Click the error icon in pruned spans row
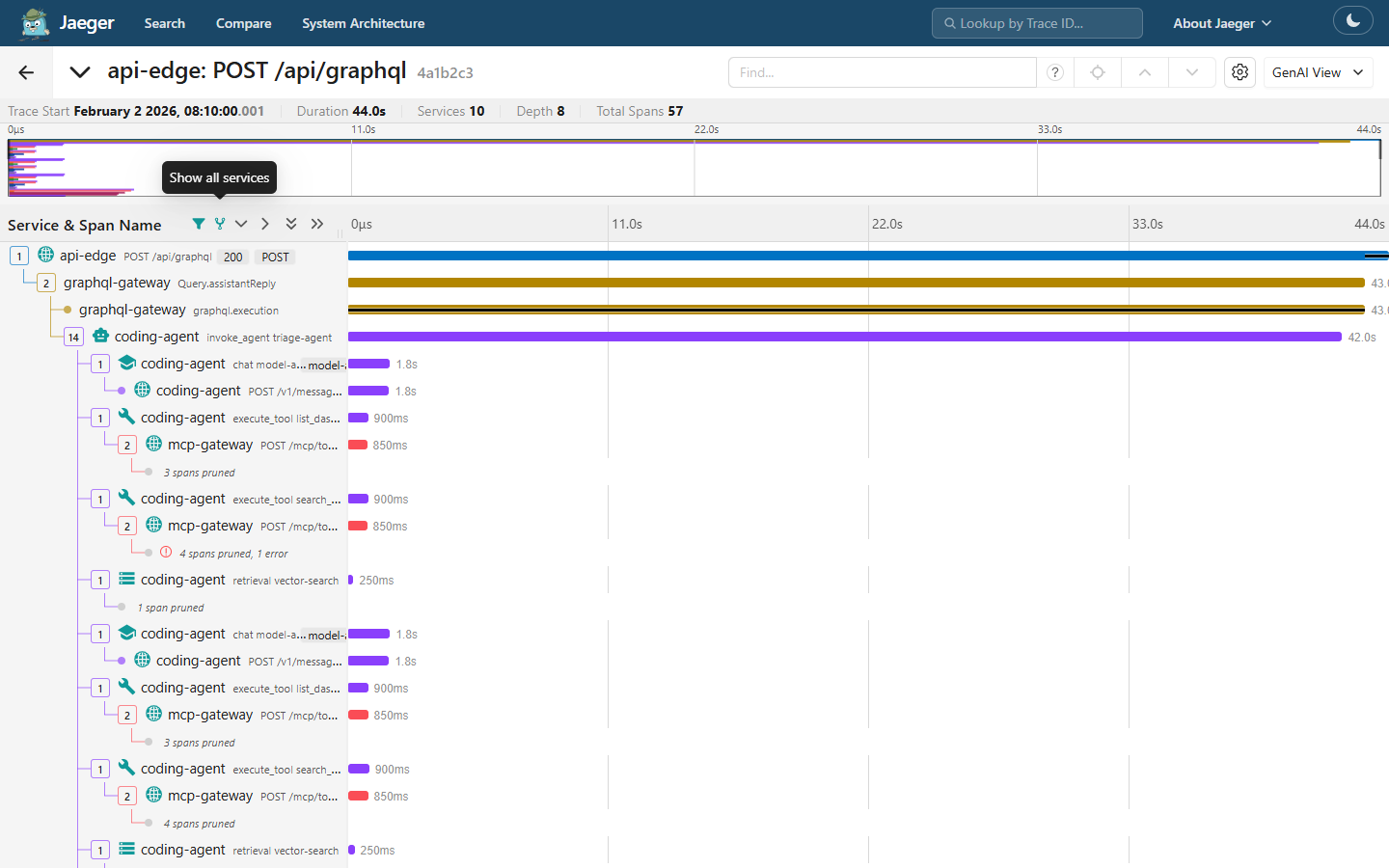The height and width of the screenshot is (868, 1389). pos(166,553)
